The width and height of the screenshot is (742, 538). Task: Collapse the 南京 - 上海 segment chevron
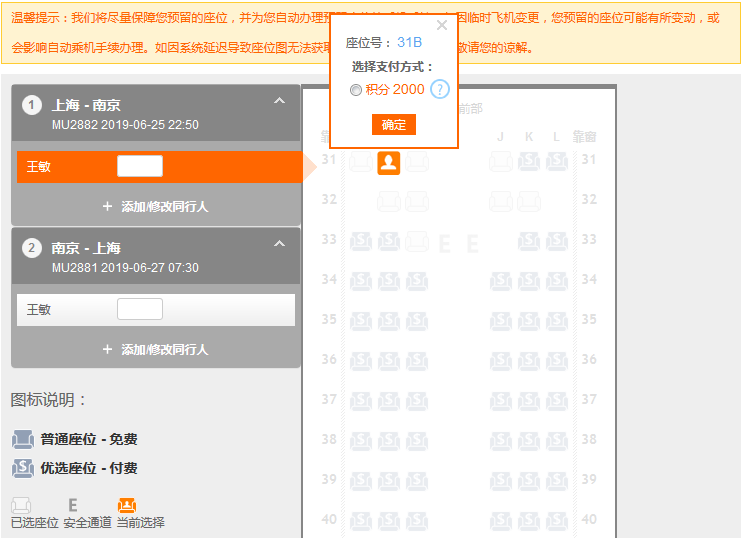pos(280,245)
